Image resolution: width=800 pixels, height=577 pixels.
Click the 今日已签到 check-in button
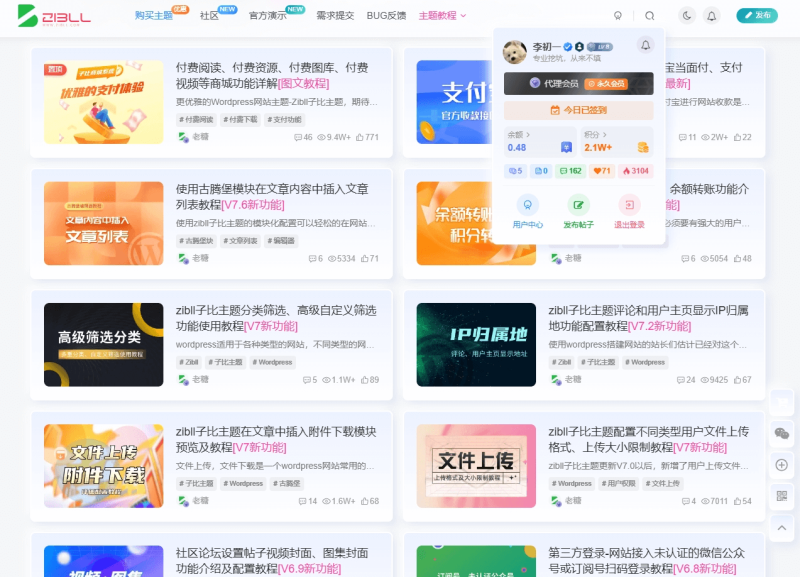[x=579, y=110]
